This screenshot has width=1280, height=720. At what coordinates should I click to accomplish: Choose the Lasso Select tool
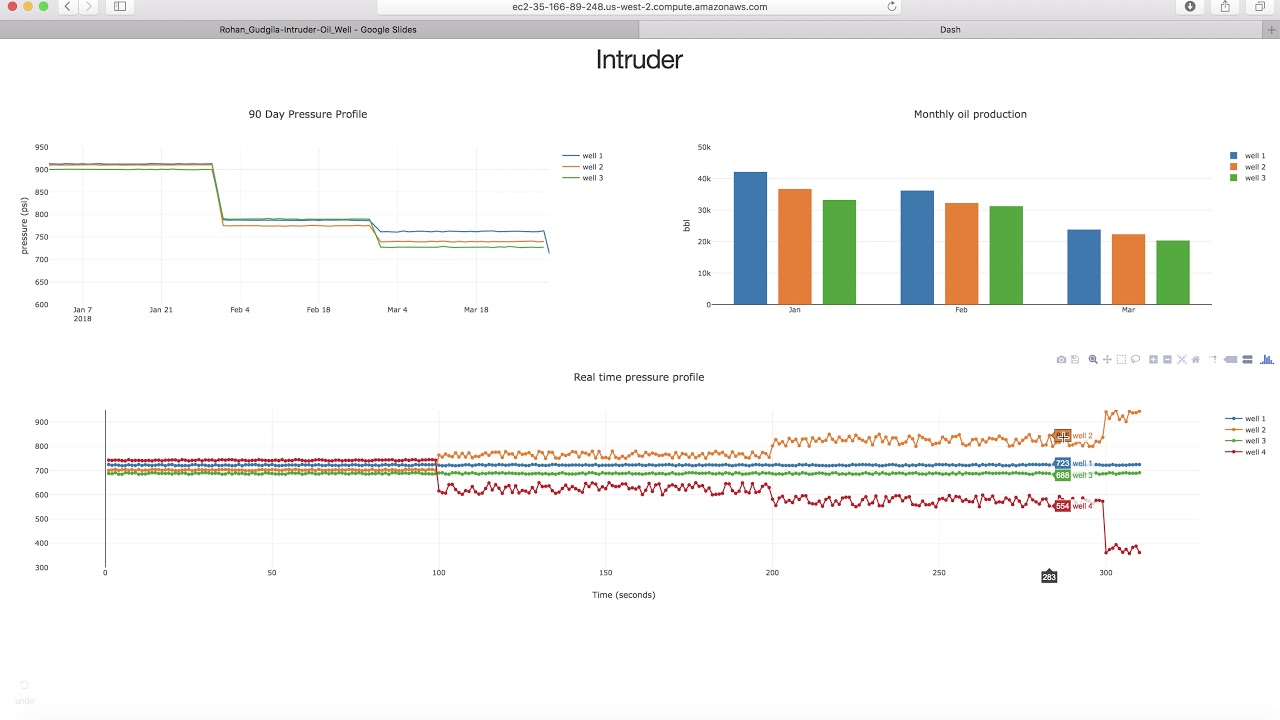(1135, 360)
